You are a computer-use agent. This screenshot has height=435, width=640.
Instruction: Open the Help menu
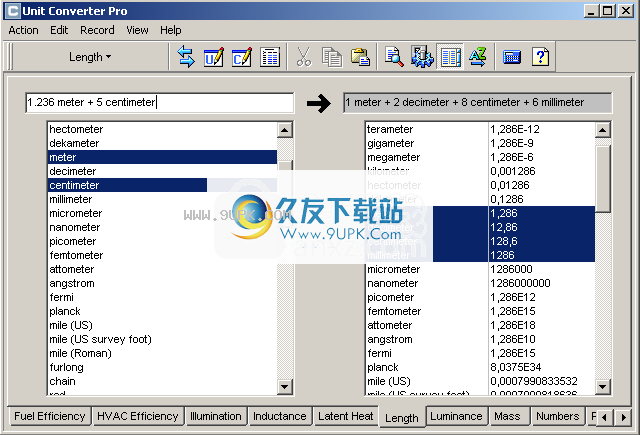171,30
